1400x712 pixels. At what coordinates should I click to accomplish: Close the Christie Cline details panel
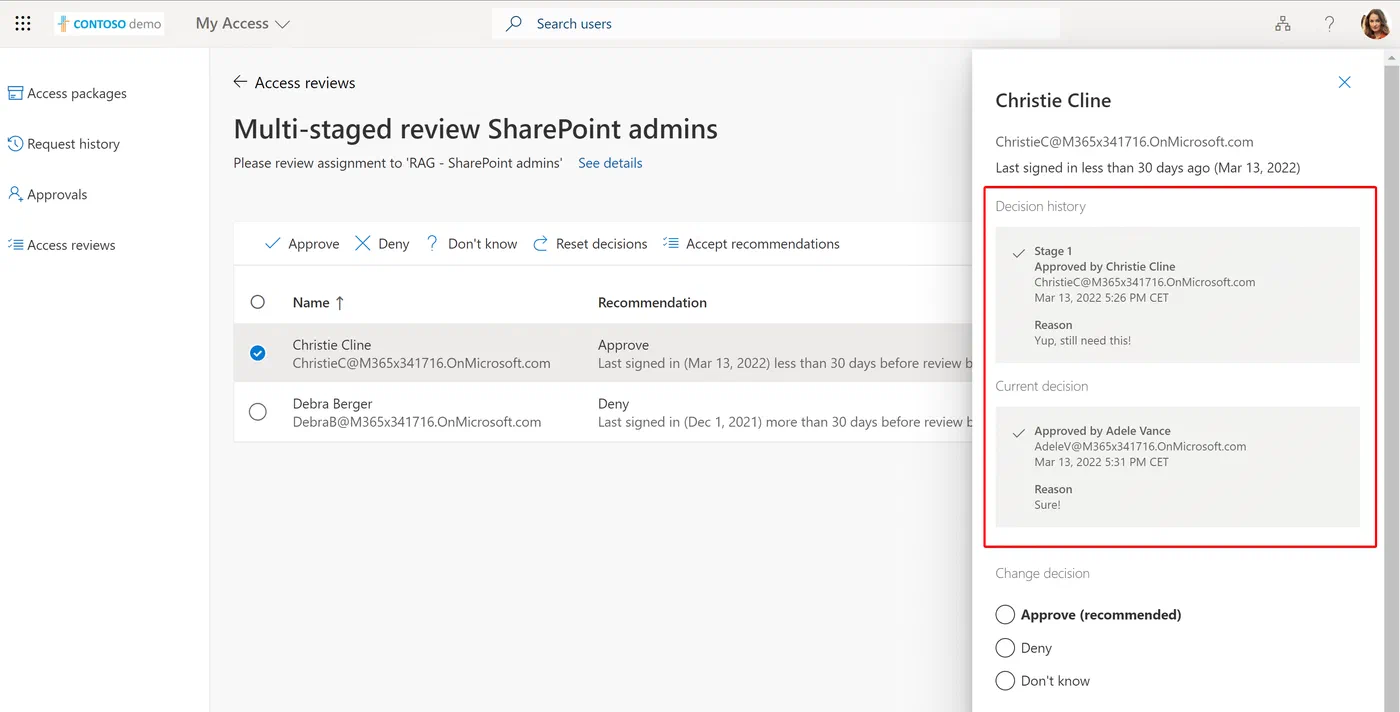click(1344, 82)
